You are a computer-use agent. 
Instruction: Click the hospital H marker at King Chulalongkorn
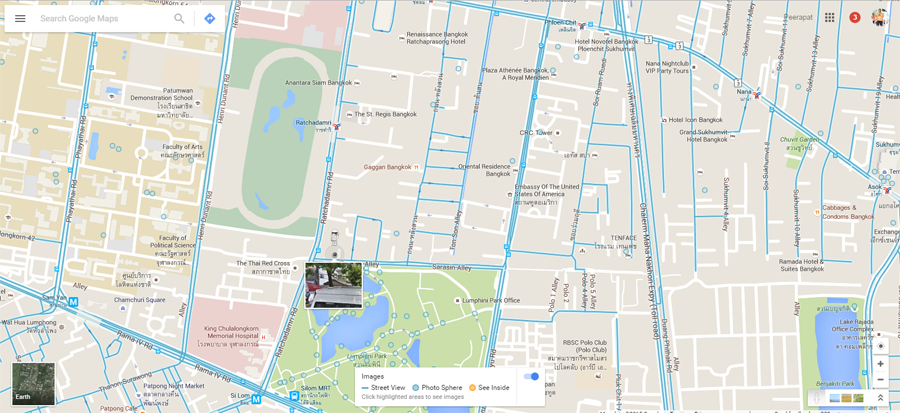[263, 337]
